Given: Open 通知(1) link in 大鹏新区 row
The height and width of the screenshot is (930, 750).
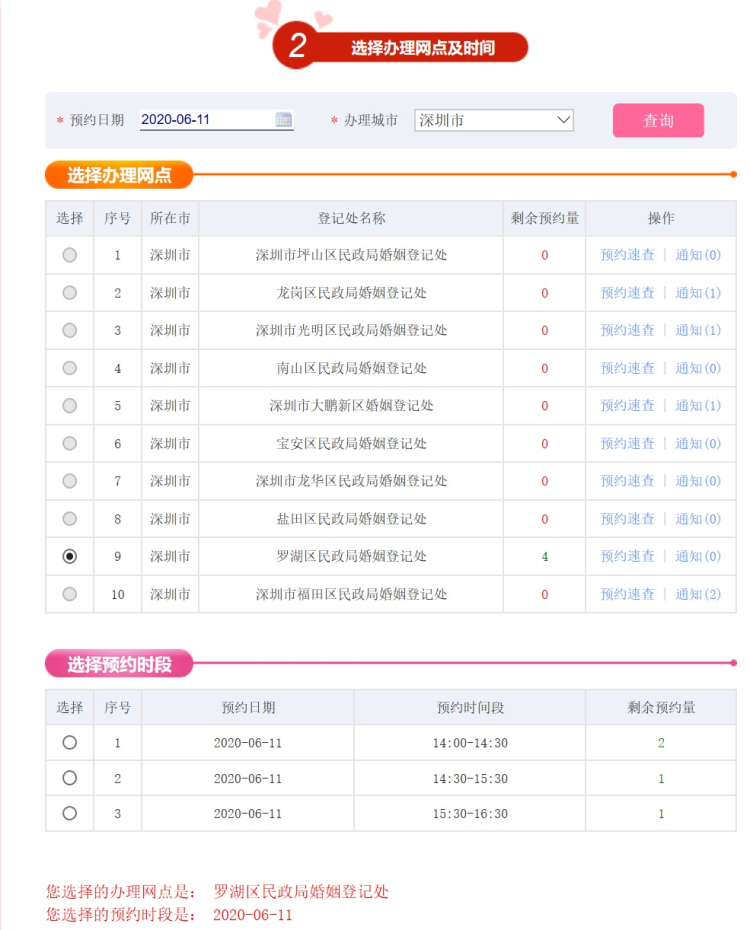Looking at the screenshot, I should click(698, 405).
